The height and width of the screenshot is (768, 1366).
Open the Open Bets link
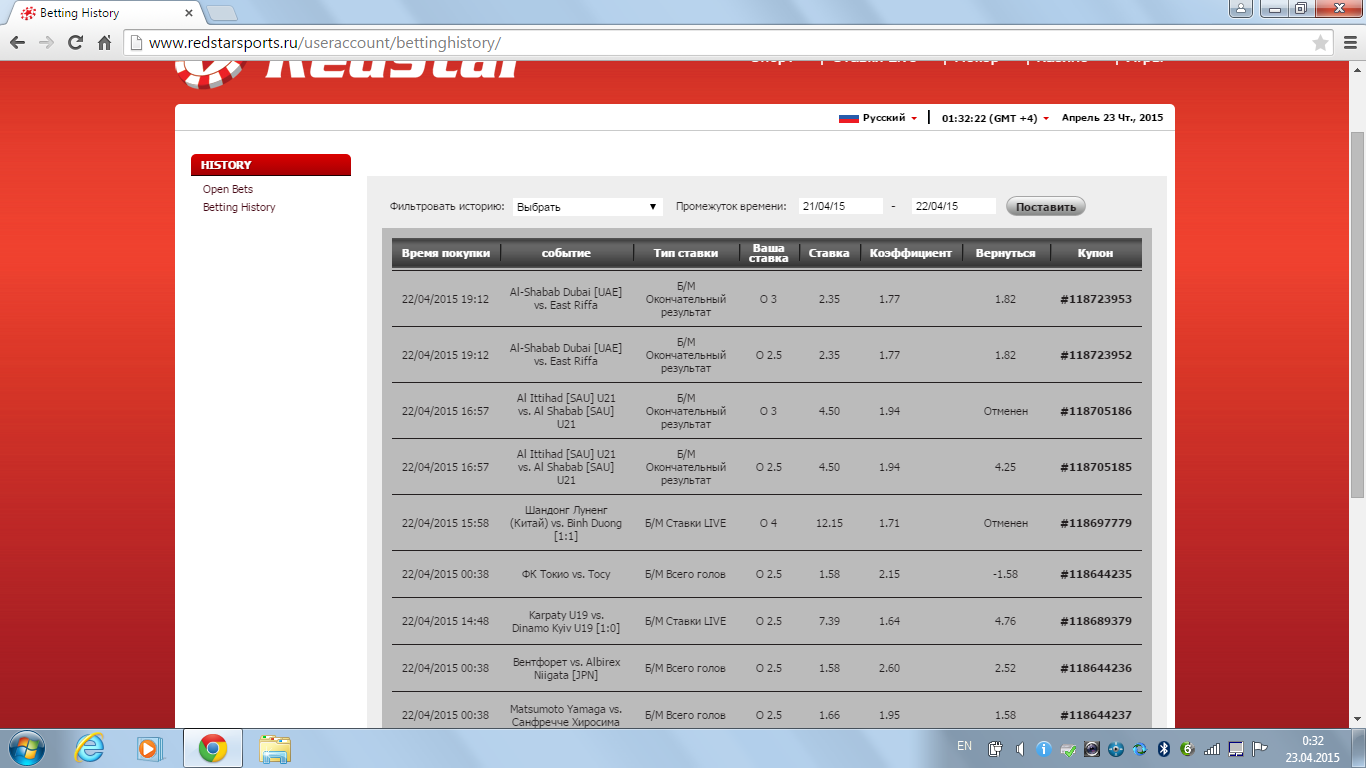click(x=228, y=189)
